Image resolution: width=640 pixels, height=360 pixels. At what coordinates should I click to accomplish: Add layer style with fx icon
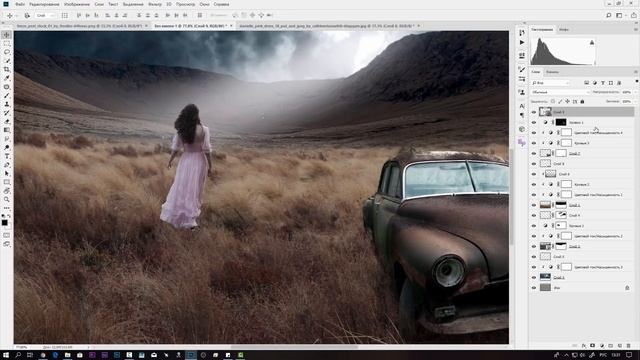(x=584, y=346)
